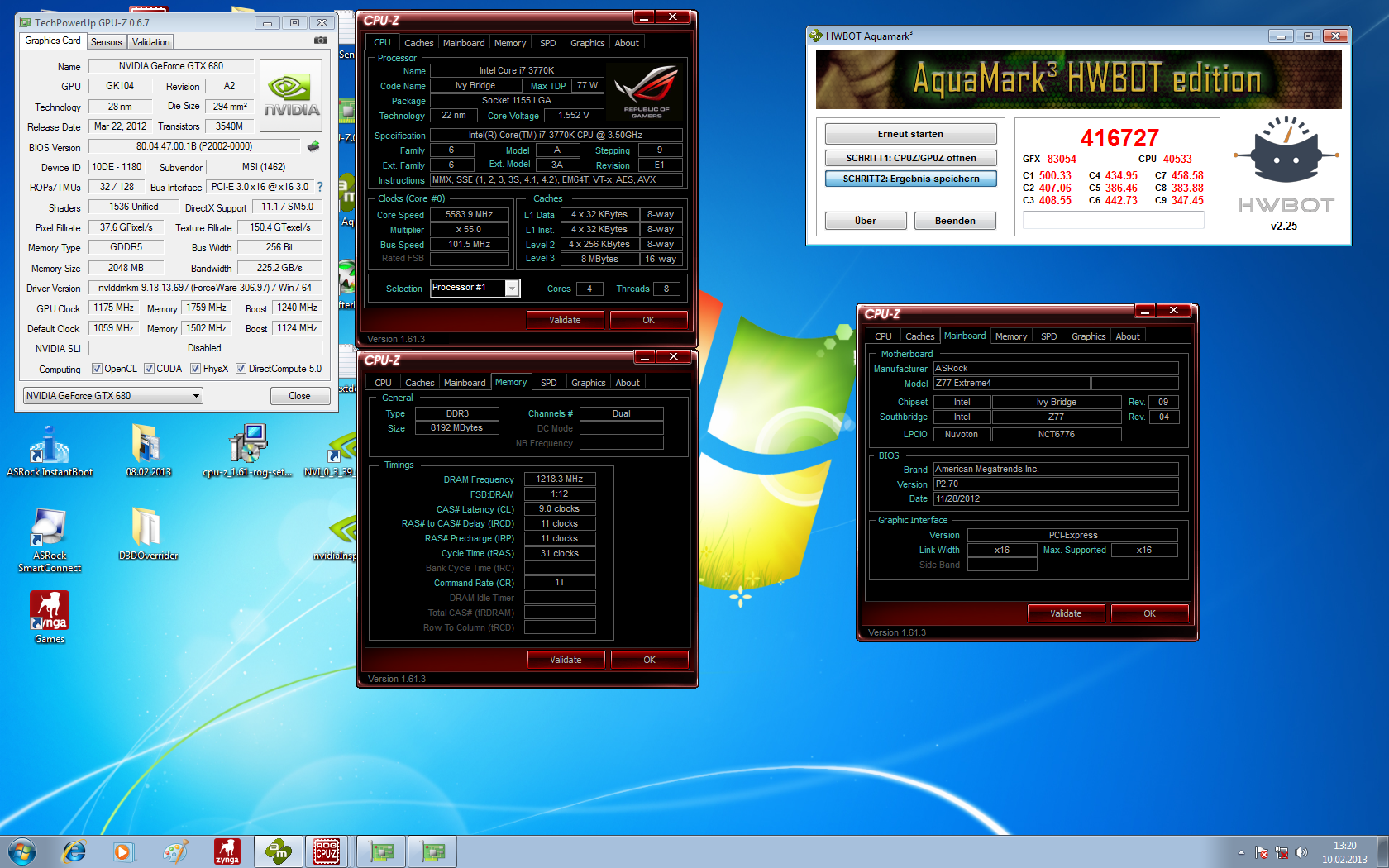The image size is (1389, 868).
Task: Toggle the OpenCL checkbox
Action: pos(97,369)
